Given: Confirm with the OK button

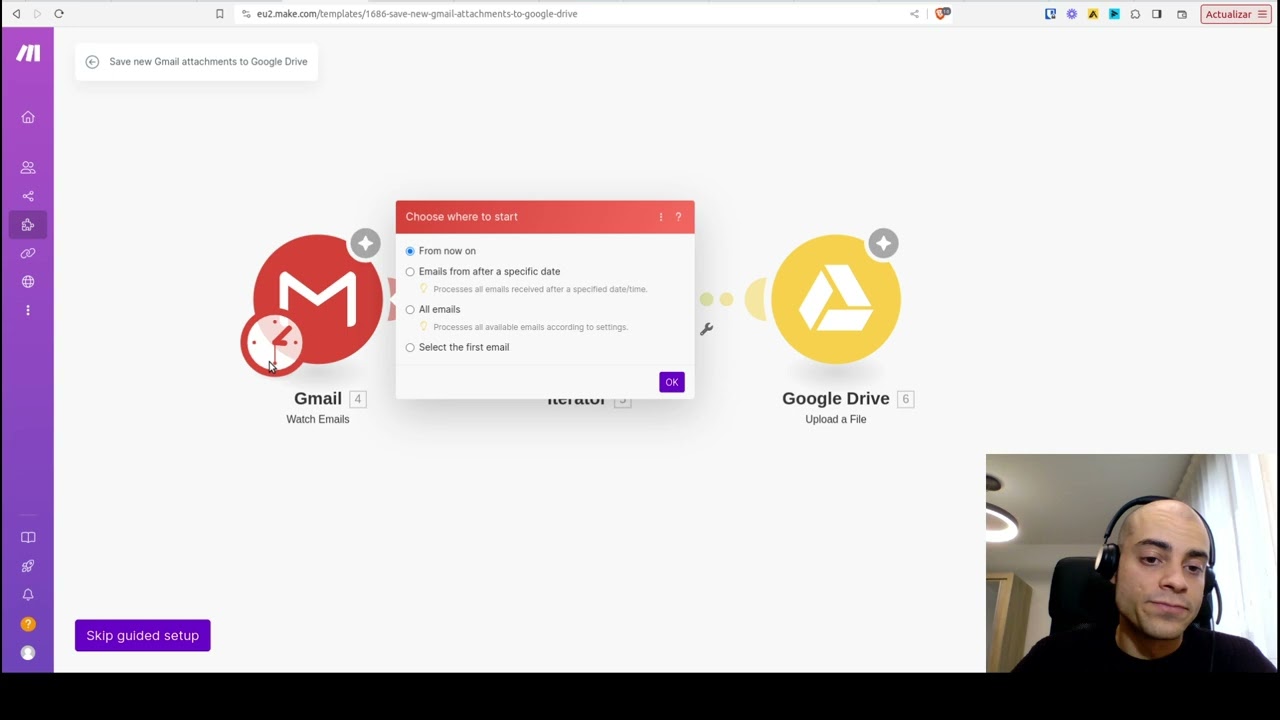Looking at the screenshot, I should (672, 382).
